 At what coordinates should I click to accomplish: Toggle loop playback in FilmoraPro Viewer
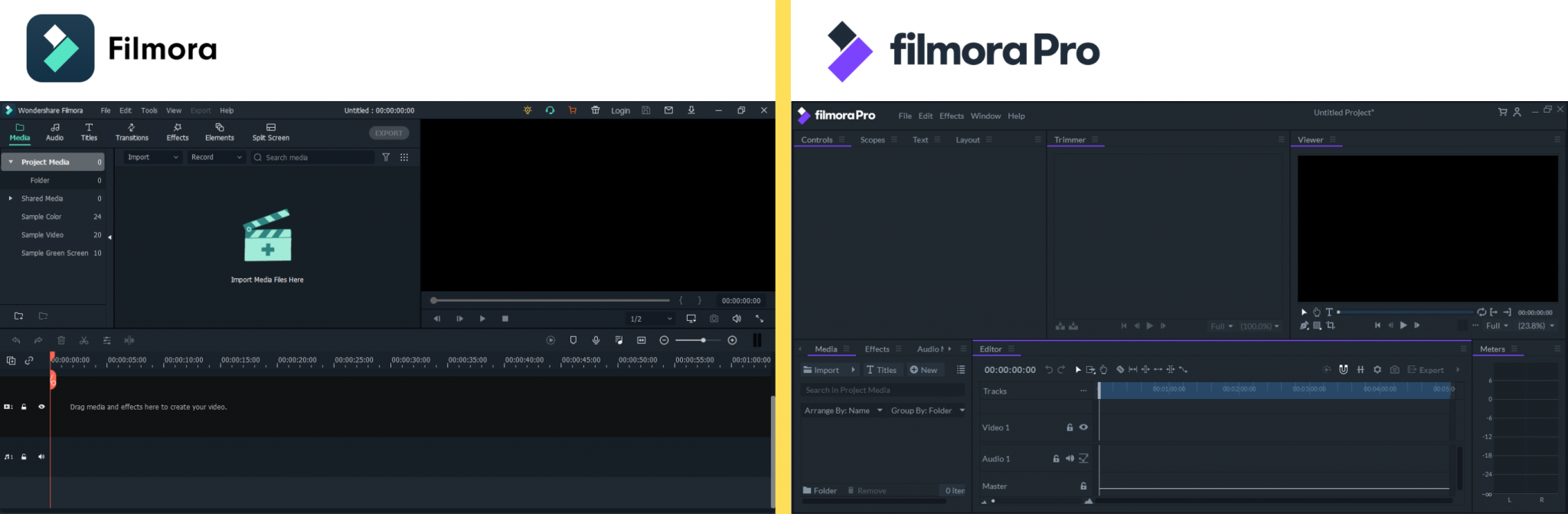[1481, 312]
